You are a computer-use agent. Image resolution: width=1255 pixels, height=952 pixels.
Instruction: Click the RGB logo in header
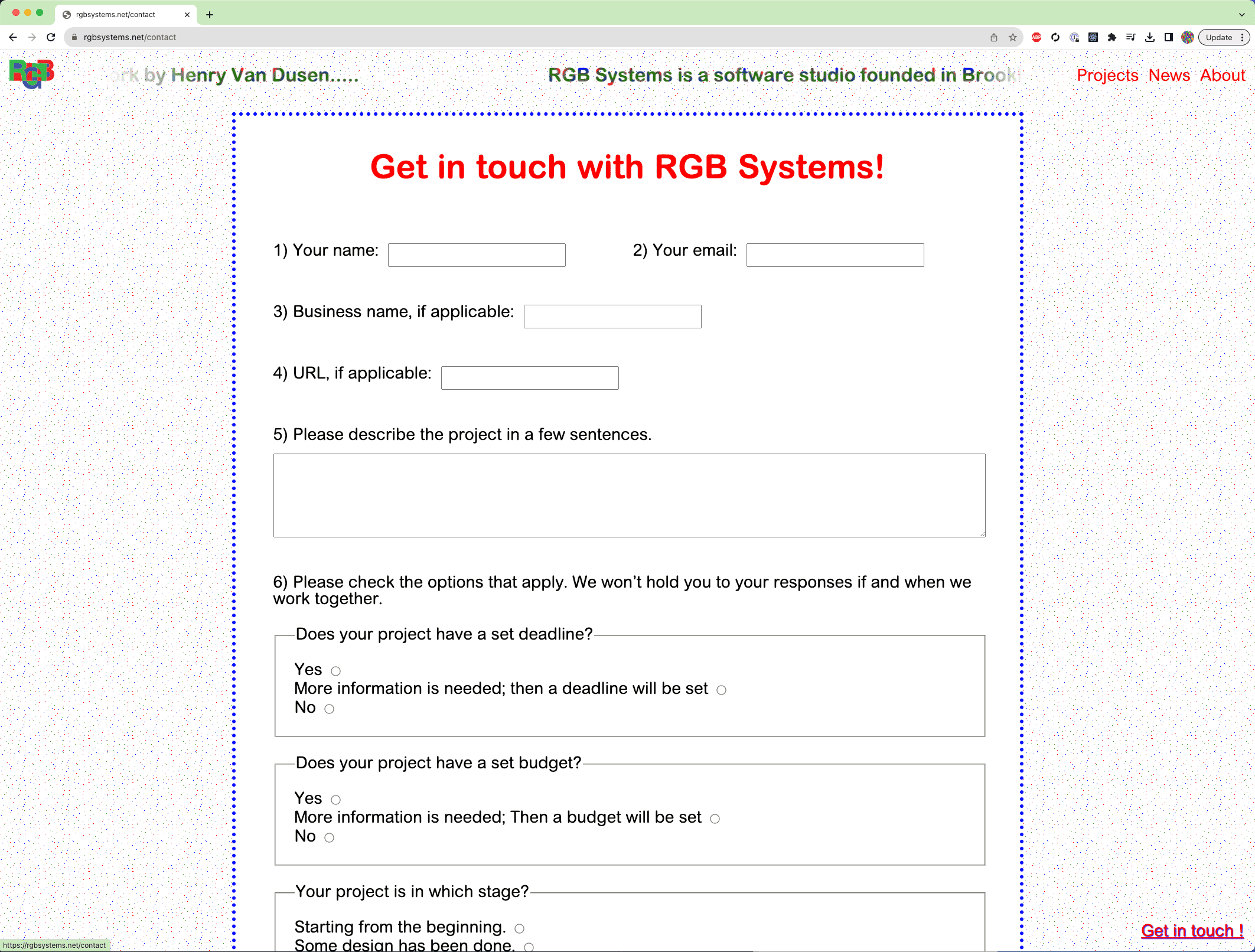coord(32,74)
